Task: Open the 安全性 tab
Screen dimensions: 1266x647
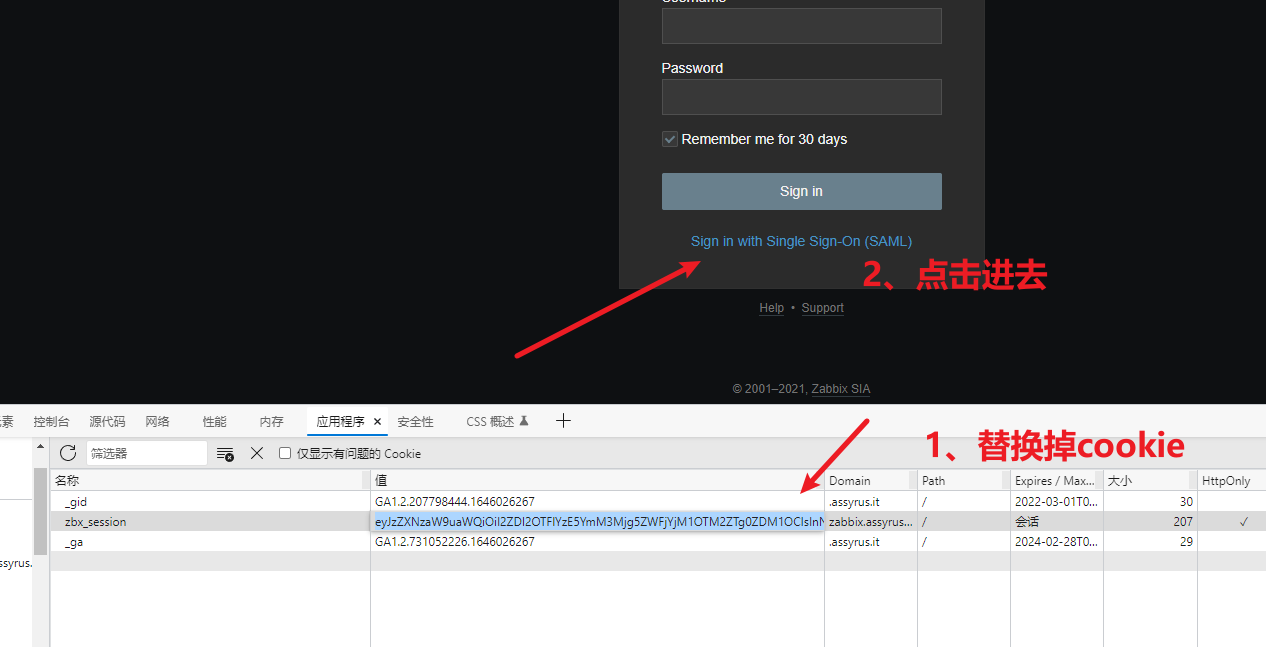Action: click(416, 422)
